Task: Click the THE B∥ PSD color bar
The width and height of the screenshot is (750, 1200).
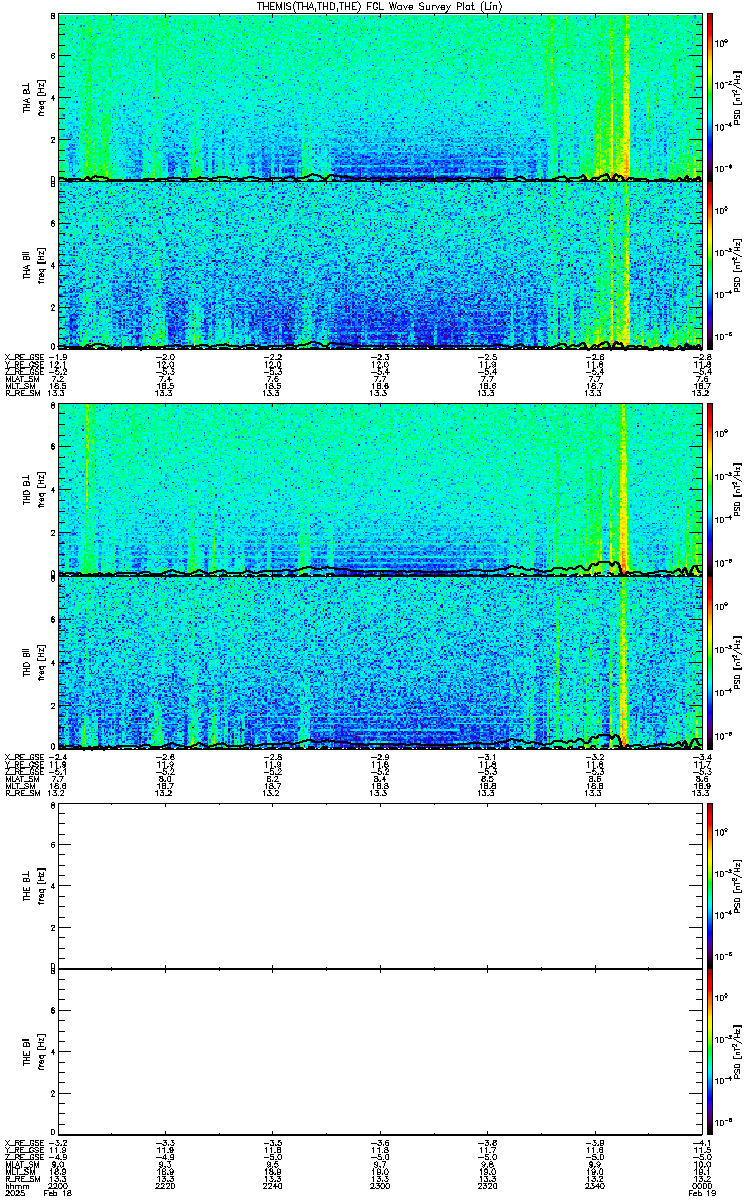Action: [x=710, y=1052]
